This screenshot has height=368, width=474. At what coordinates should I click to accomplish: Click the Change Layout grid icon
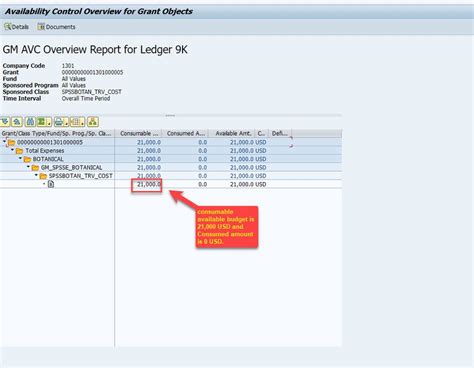75,122
